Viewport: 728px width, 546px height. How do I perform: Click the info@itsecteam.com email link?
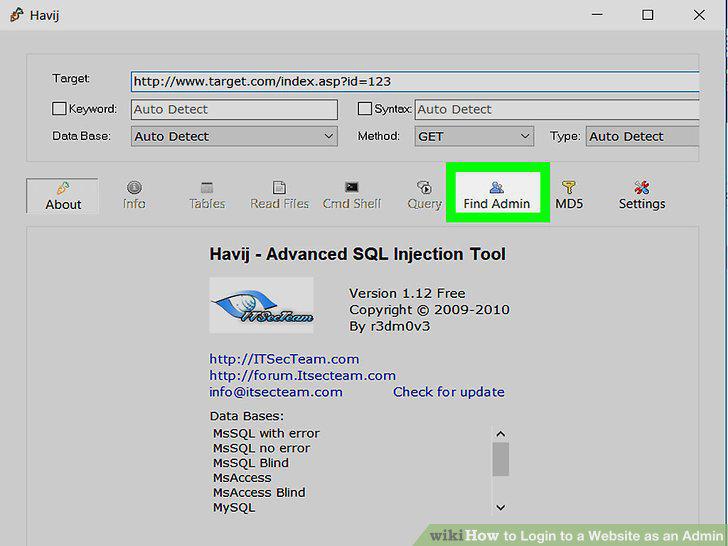tap(276, 392)
